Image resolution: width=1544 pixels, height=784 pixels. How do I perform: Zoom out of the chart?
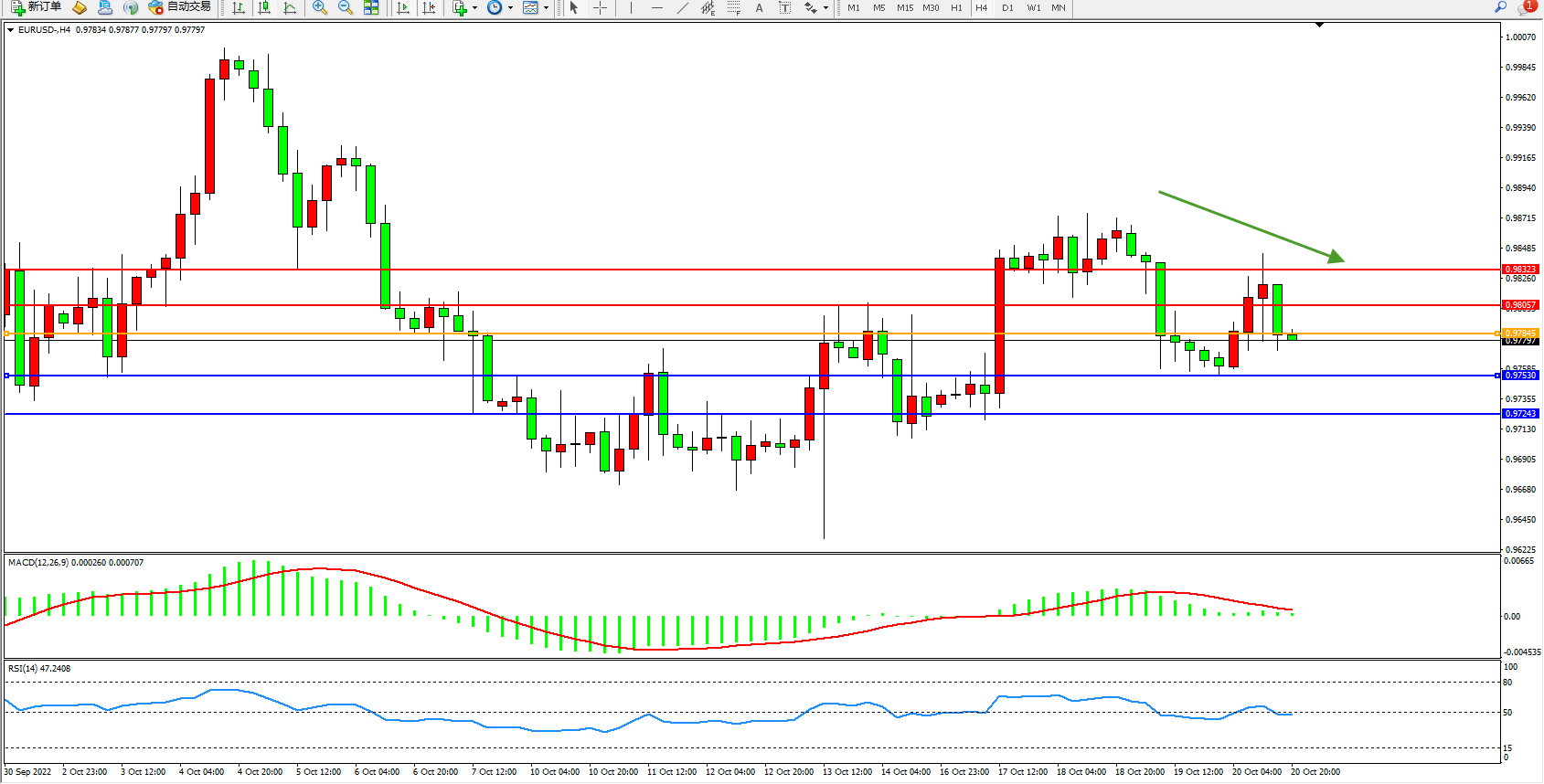pyautogui.click(x=346, y=7)
